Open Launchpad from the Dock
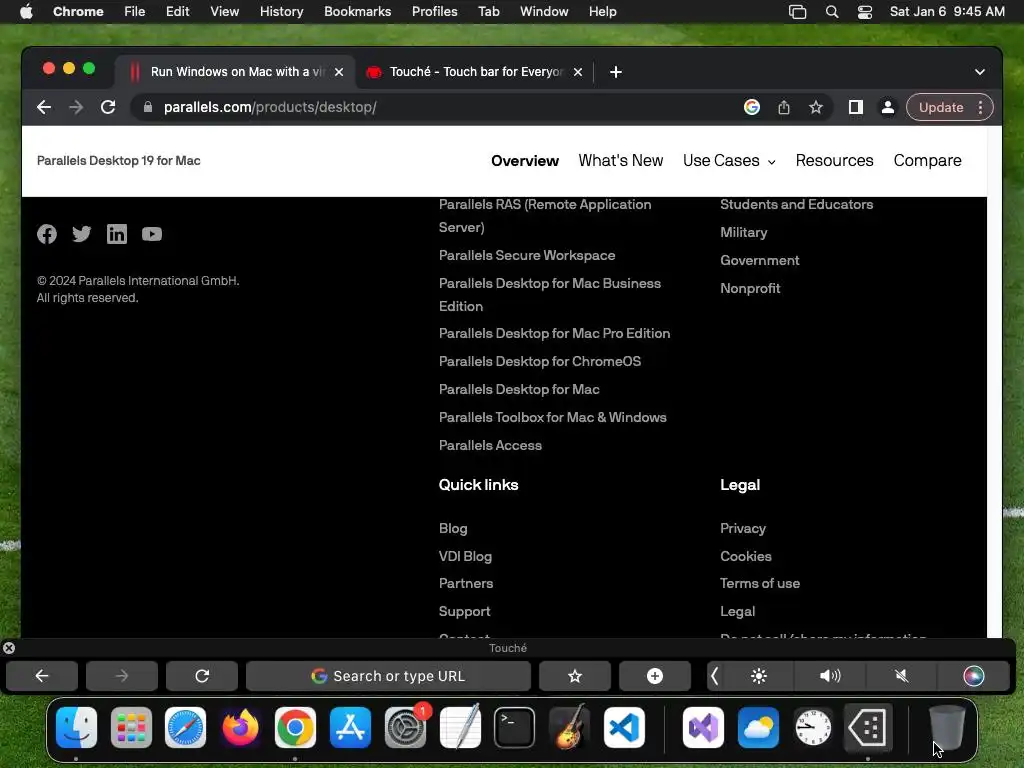Screen dimensions: 1024x768 click(x=131, y=727)
